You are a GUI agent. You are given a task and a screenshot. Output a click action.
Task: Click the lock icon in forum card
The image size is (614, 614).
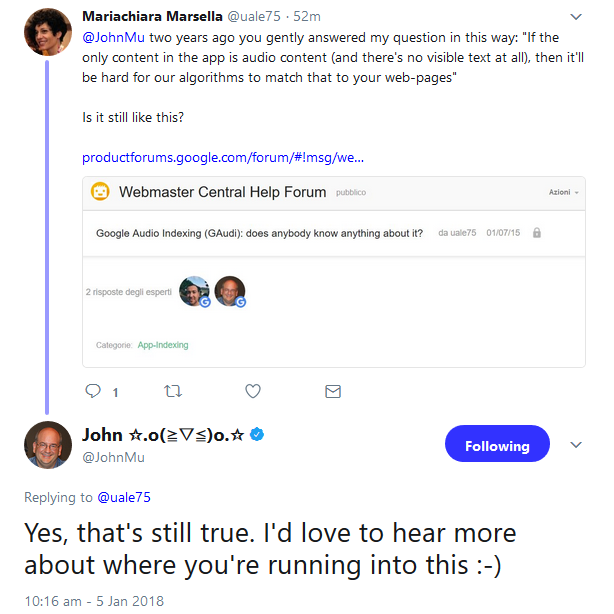click(x=537, y=233)
